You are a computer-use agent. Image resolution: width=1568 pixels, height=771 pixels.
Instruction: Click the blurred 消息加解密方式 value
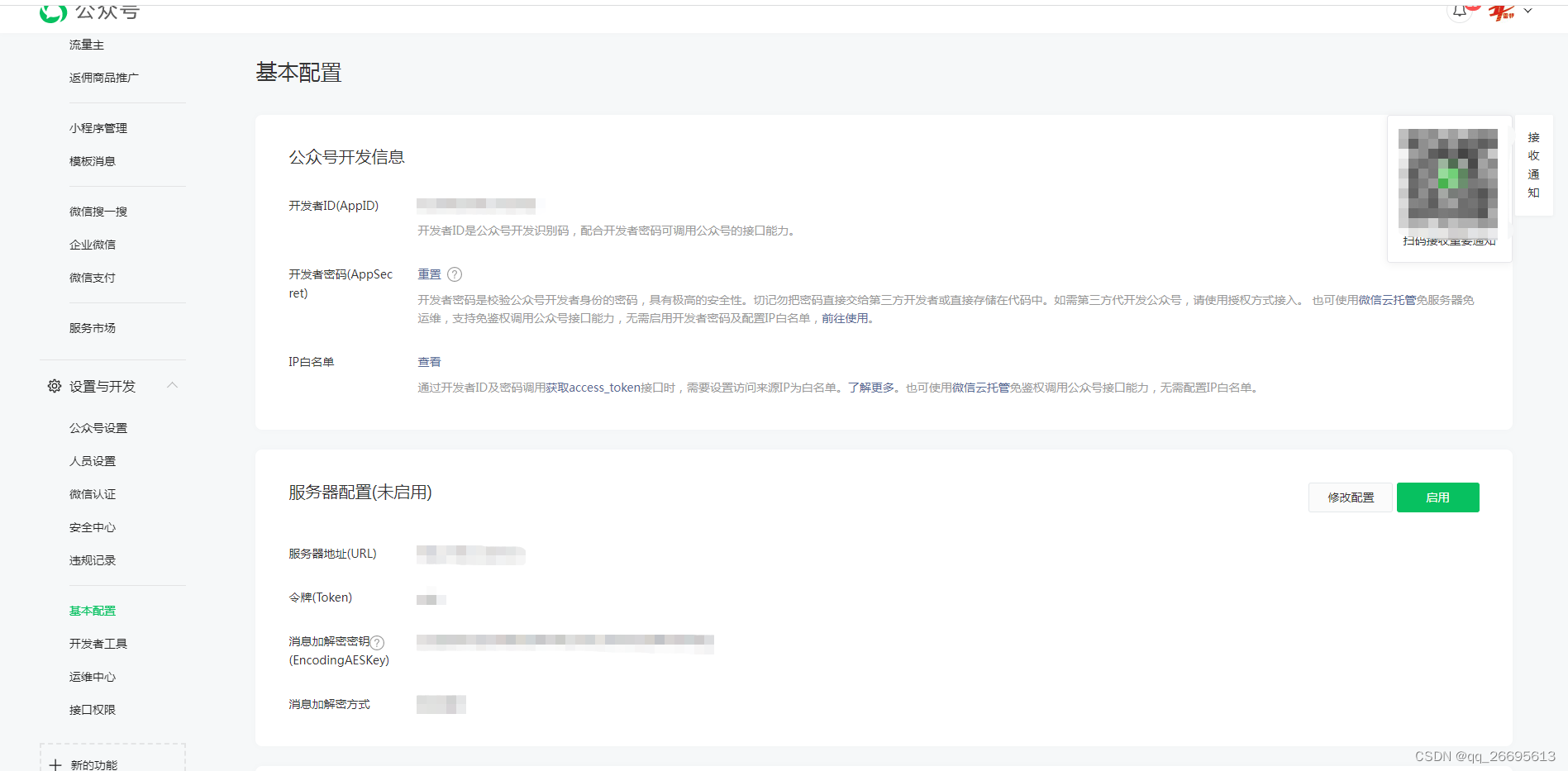point(441,704)
